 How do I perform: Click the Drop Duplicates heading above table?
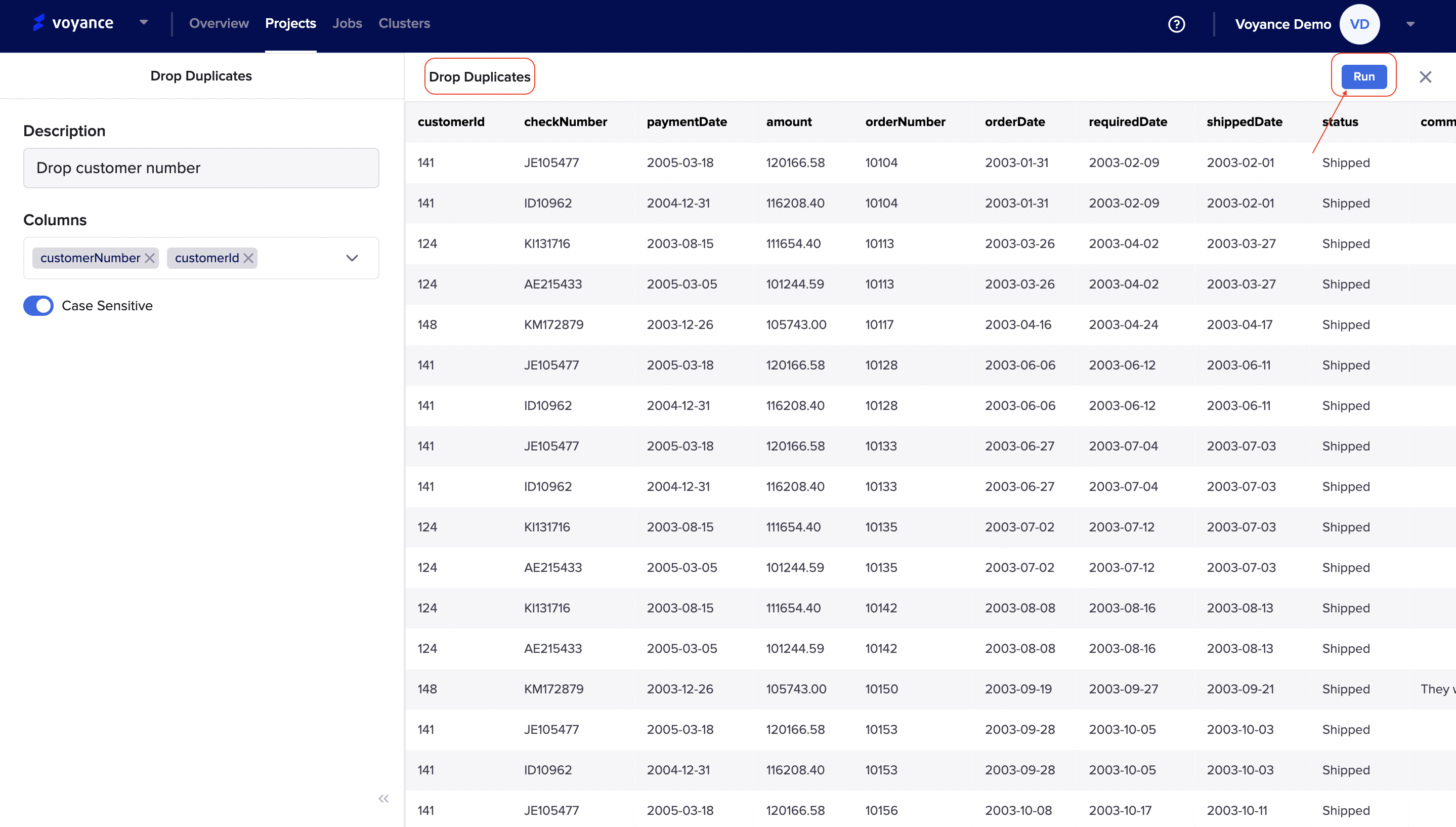pyautogui.click(x=479, y=77)
